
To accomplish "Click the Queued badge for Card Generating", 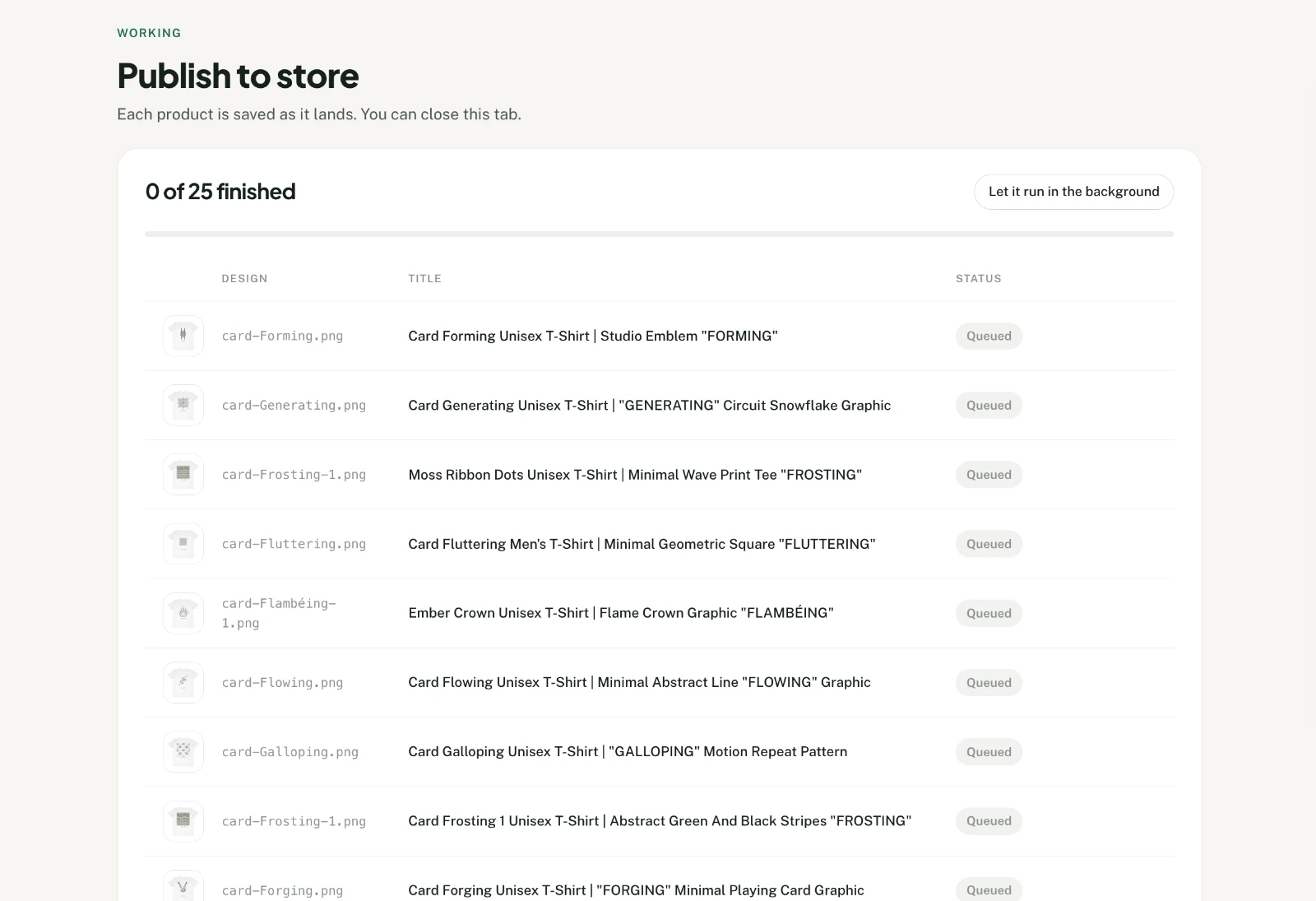I will point(989,405).
